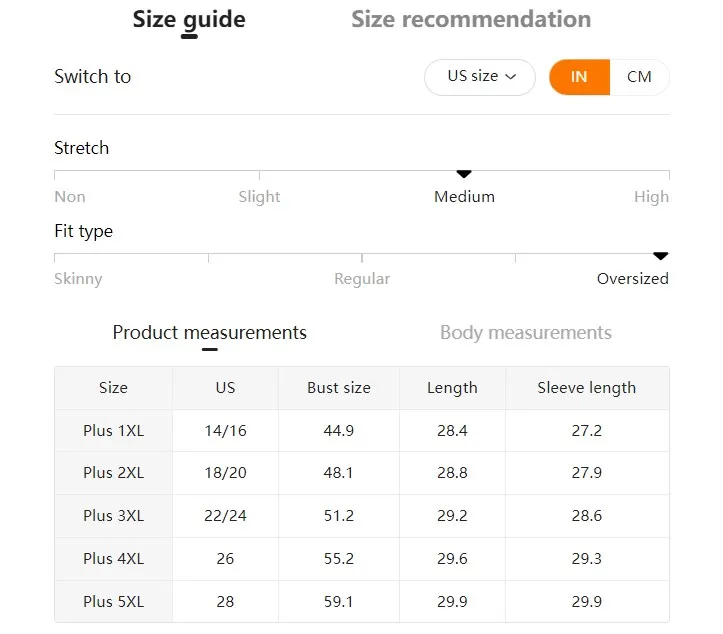Screen dimensions: 723x634
Task: Show Product measurements table
Action: click(209, 333)
